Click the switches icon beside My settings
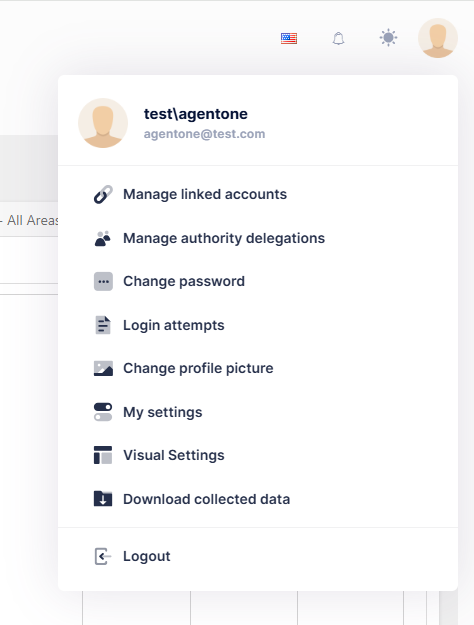 tap(103, 412)
